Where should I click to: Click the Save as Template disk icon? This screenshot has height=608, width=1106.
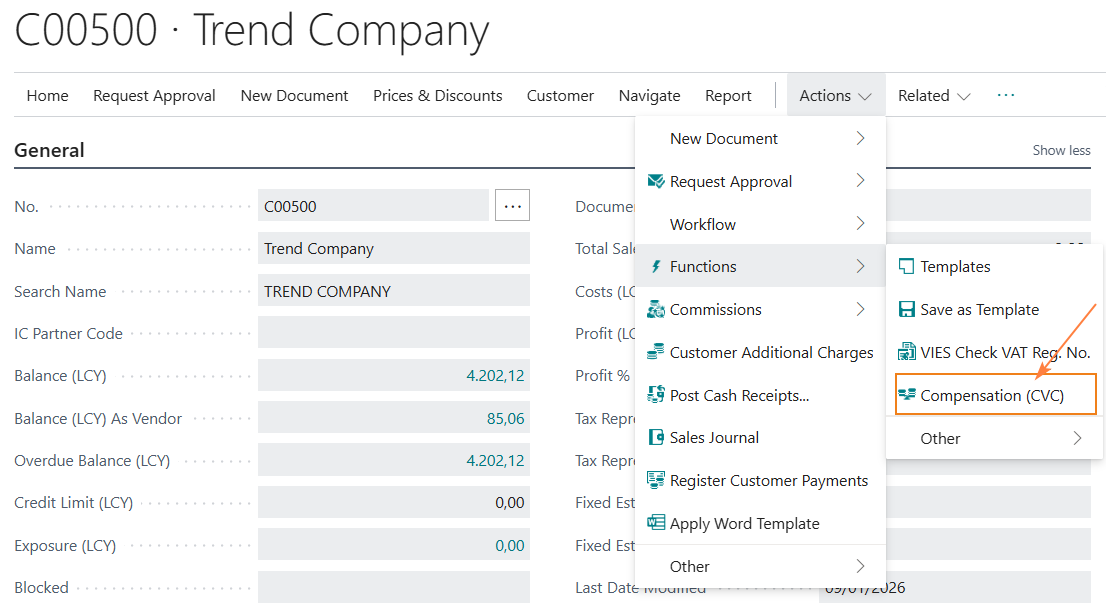pyautogui.click(x=906, y=310)
